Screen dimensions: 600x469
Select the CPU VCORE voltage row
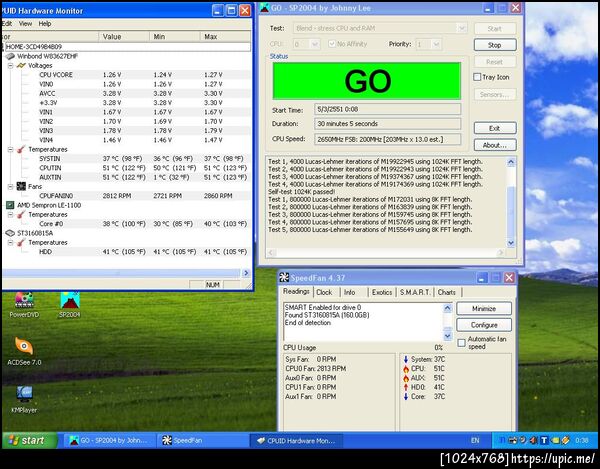click(145, 75)
